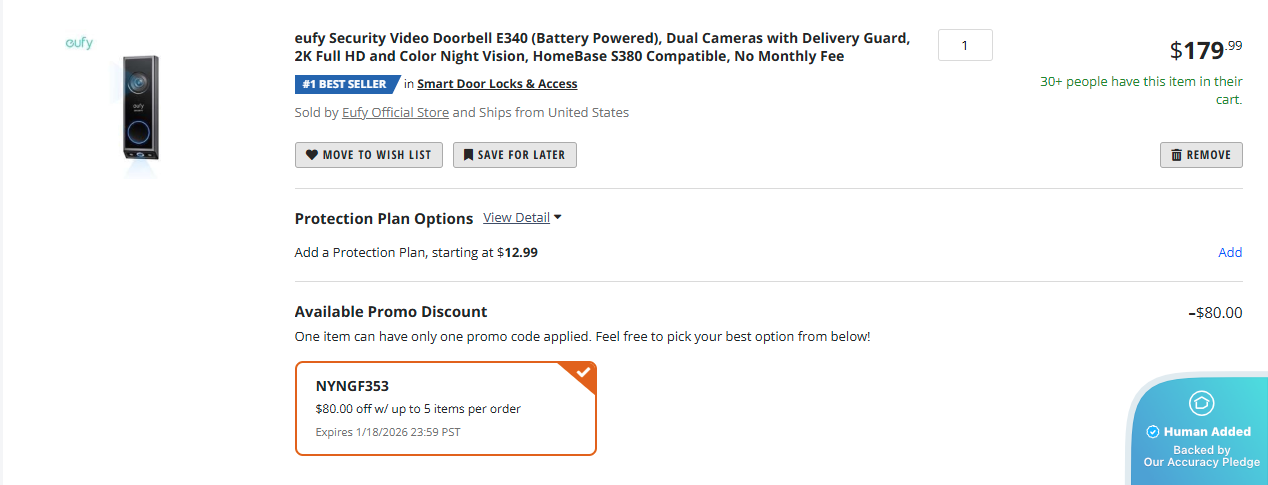Click the circled check icon beside Human Added

click(x=1153, y=432)
